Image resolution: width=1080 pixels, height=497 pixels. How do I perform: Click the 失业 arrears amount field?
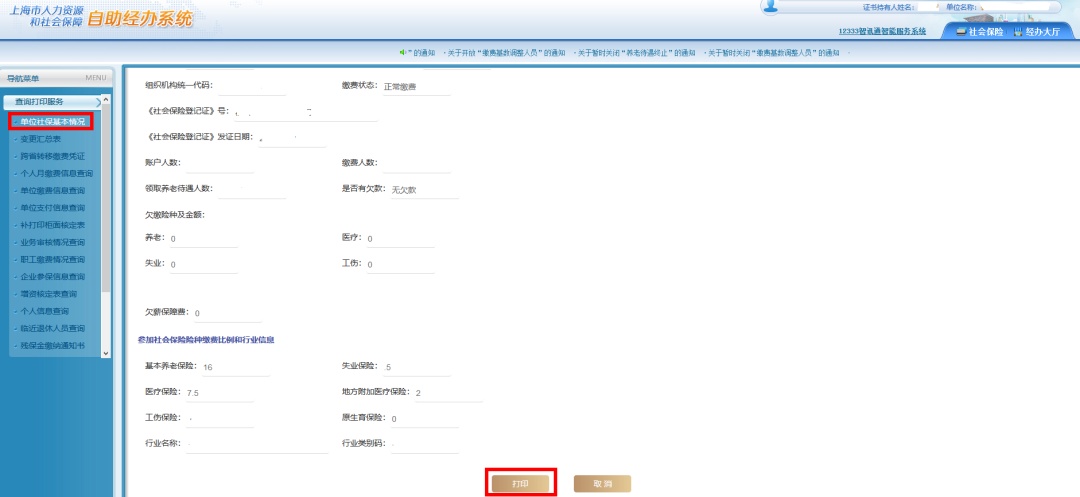click(203, 264)
